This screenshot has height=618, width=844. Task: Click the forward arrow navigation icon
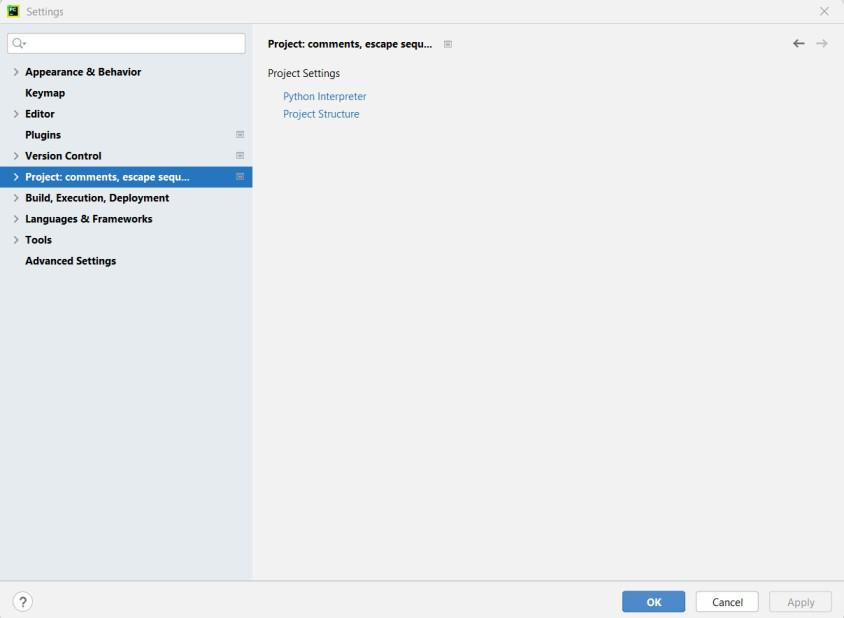[822, 44]
